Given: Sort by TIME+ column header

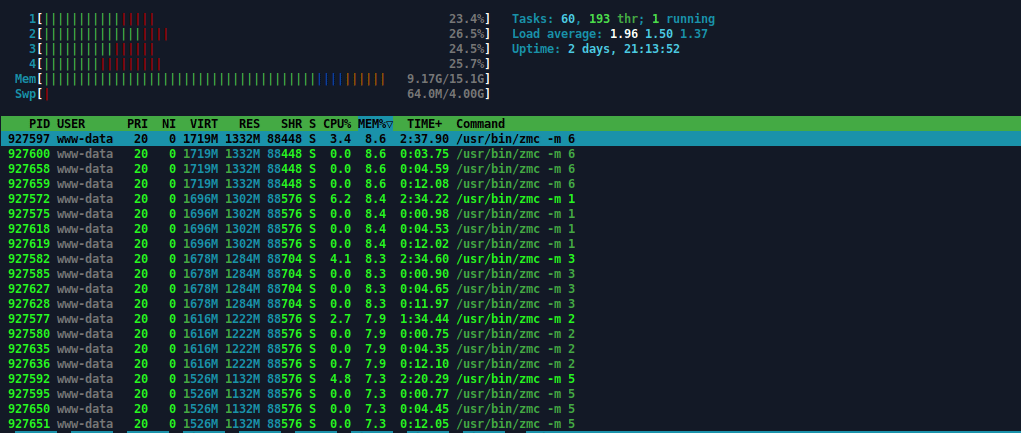Looking at the screenshot, I should click(425, 124).
